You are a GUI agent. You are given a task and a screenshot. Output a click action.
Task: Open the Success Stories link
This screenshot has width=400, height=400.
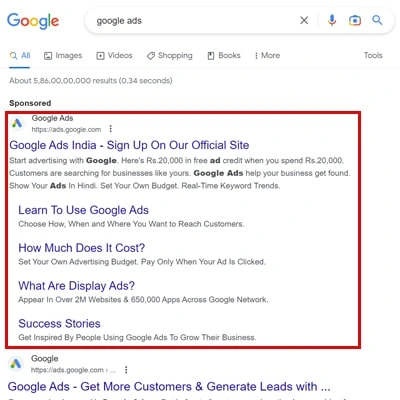tap(59, 324)
